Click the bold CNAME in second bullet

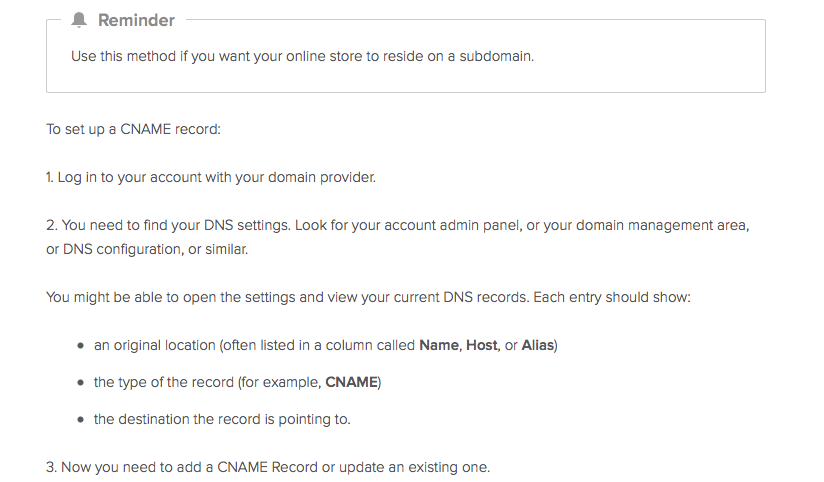point(351,382)
